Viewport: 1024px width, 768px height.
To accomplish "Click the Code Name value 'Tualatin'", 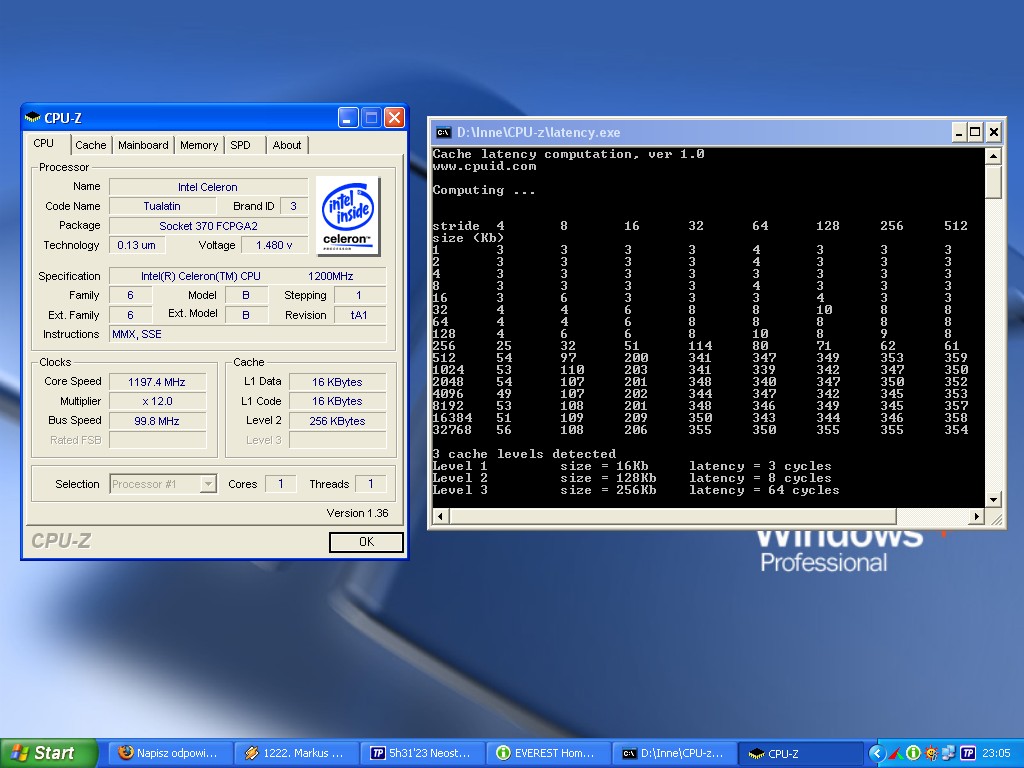I will (162, 206).
